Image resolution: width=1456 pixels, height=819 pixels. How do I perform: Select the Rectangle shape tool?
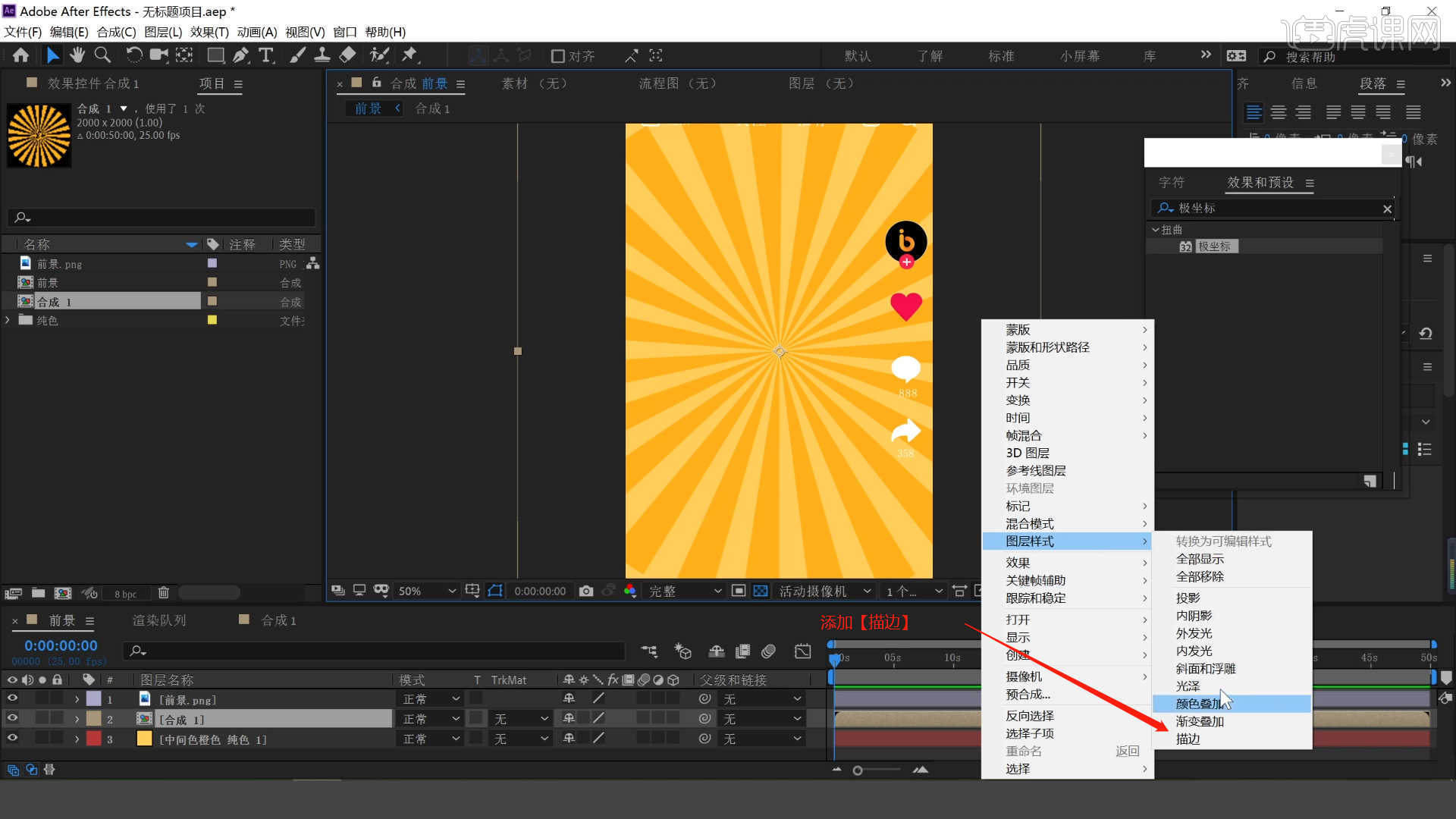click(x=215, y=55)
